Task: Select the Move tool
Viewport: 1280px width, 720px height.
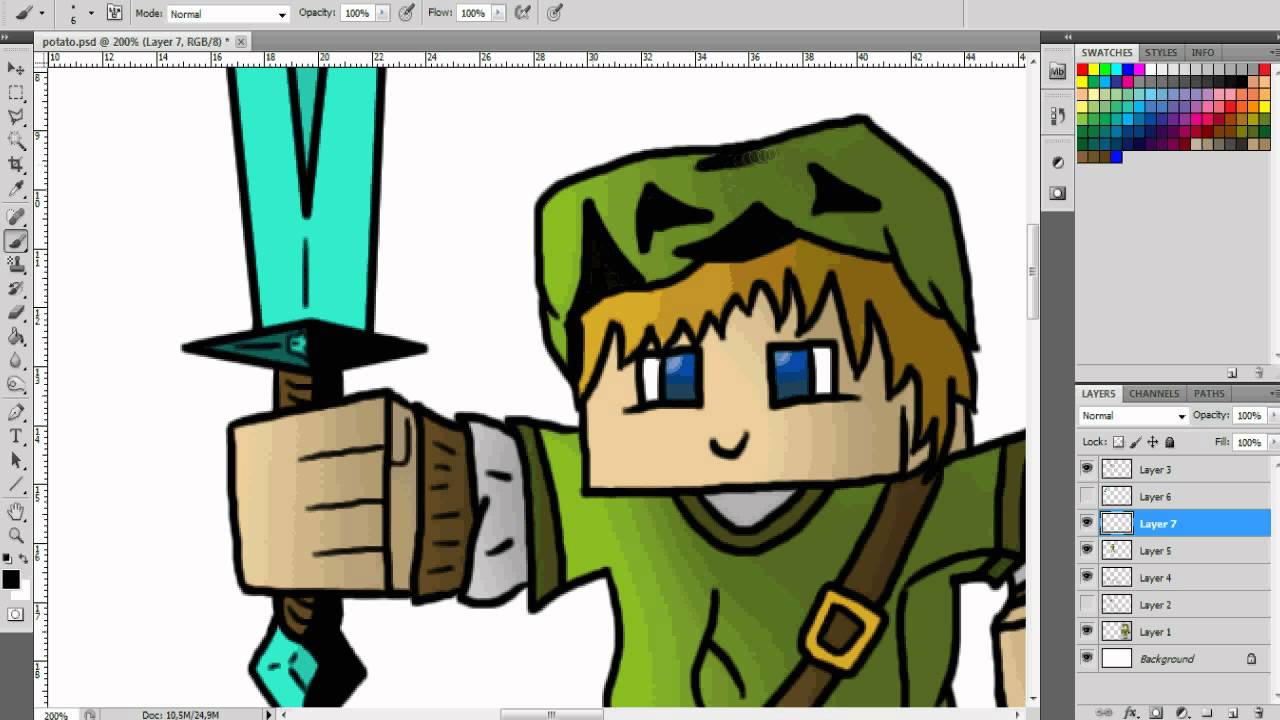Action: [16, 68]
